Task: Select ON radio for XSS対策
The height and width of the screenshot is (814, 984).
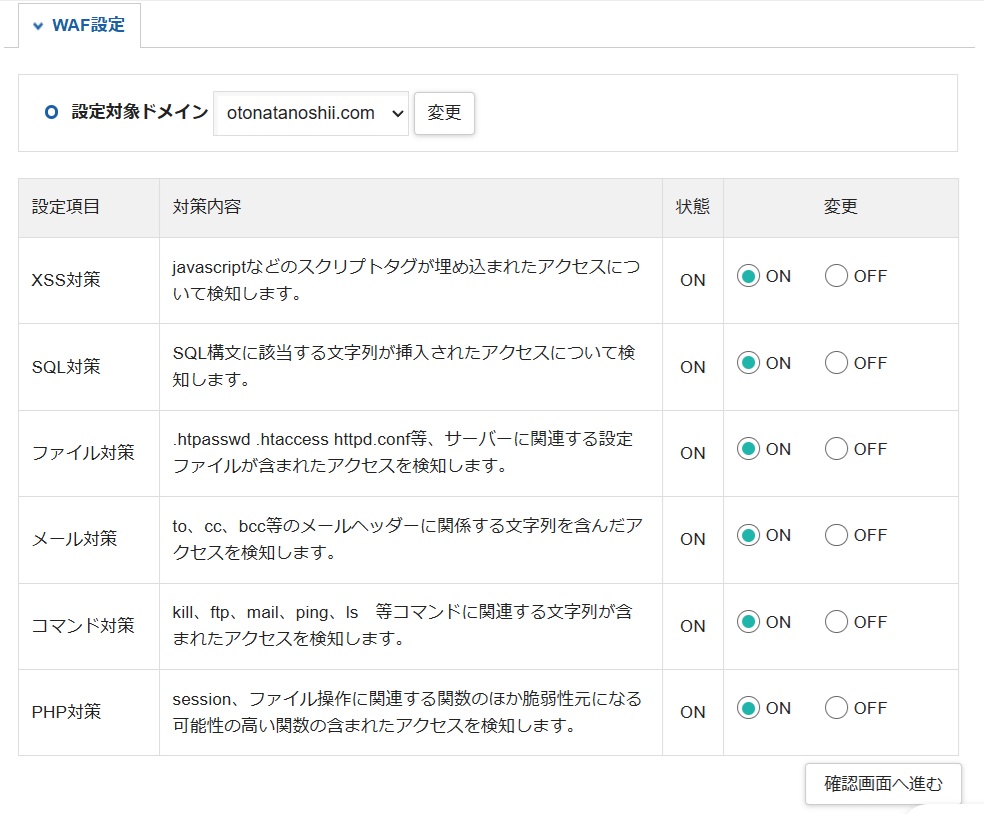Action: [x=748, y=277]
